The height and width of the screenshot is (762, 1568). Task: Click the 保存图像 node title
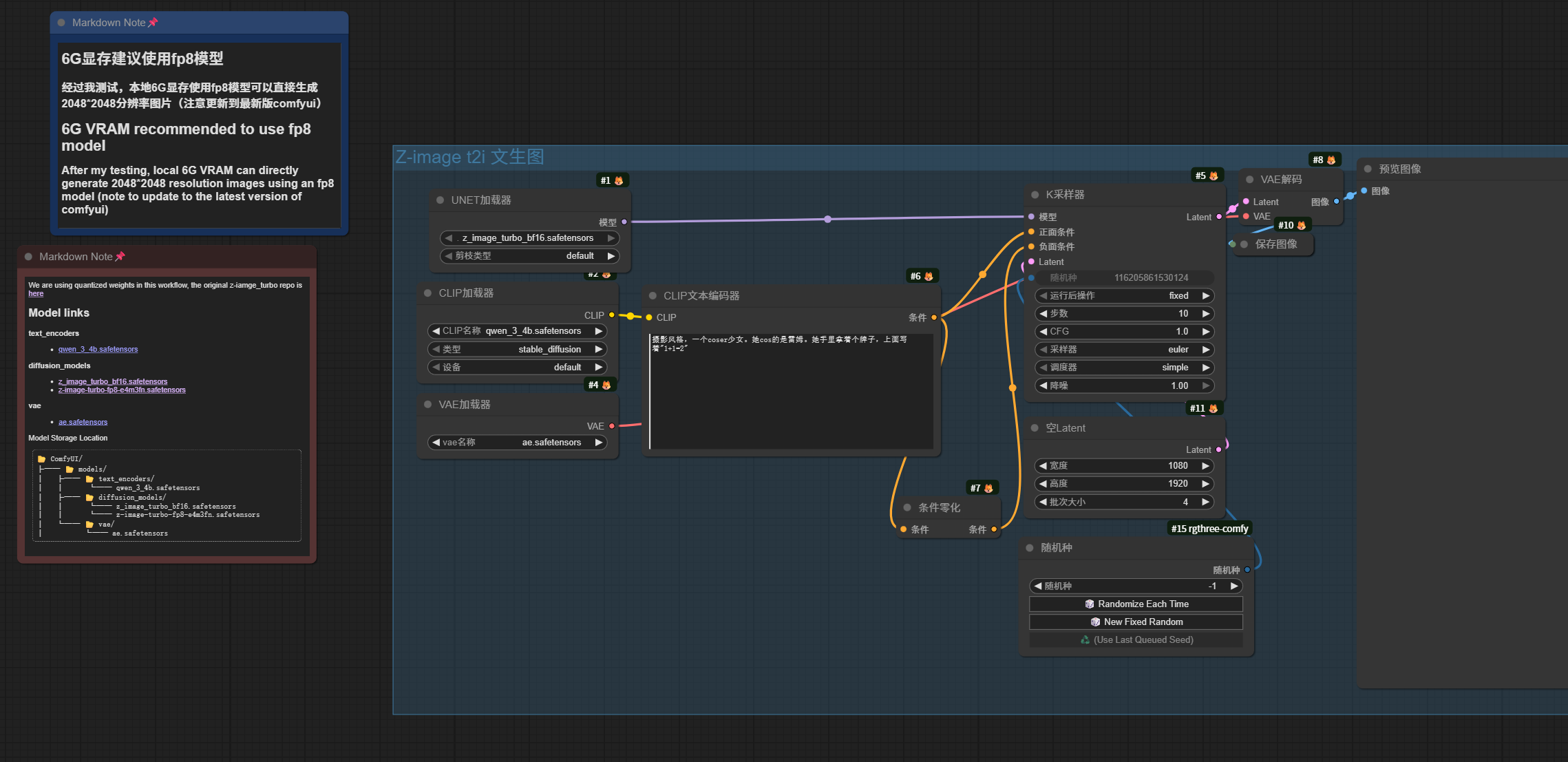point(1275,244)
